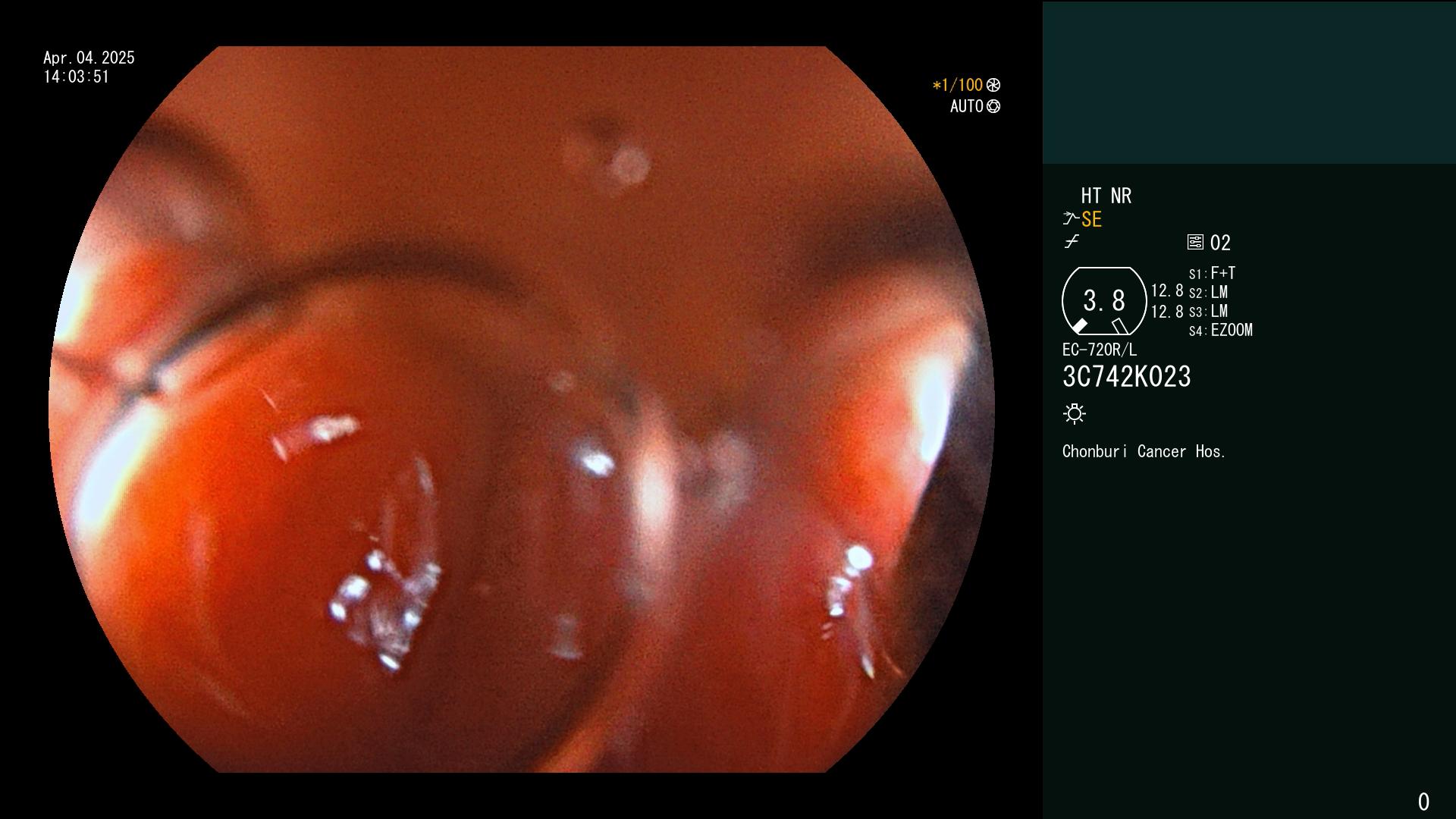This screenshot has height=819, width=1456.
Task: Click the settings preset icon beside 02
Action: (1195, 242)
